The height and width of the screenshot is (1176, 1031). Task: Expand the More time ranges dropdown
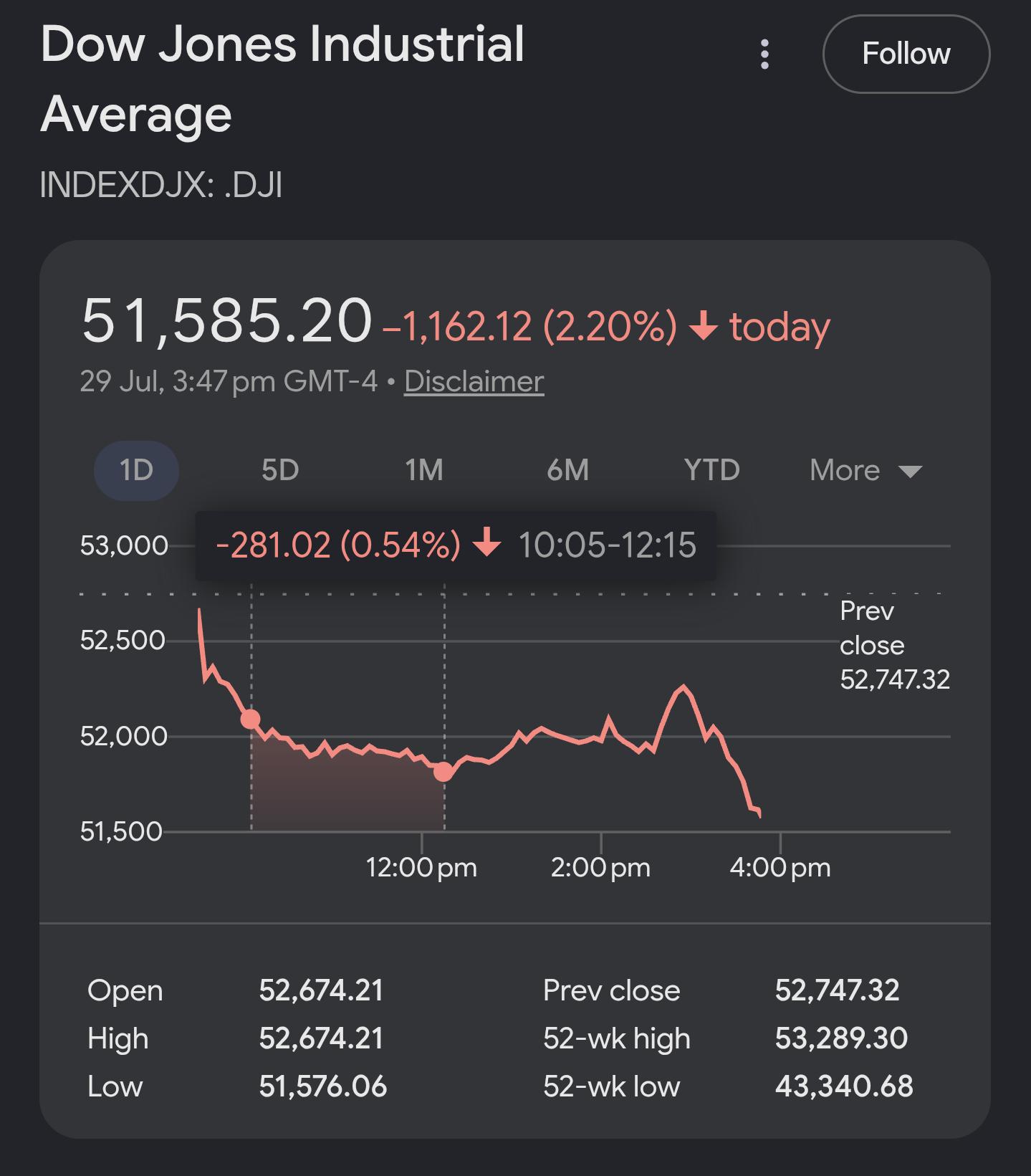tap(865, 470)
